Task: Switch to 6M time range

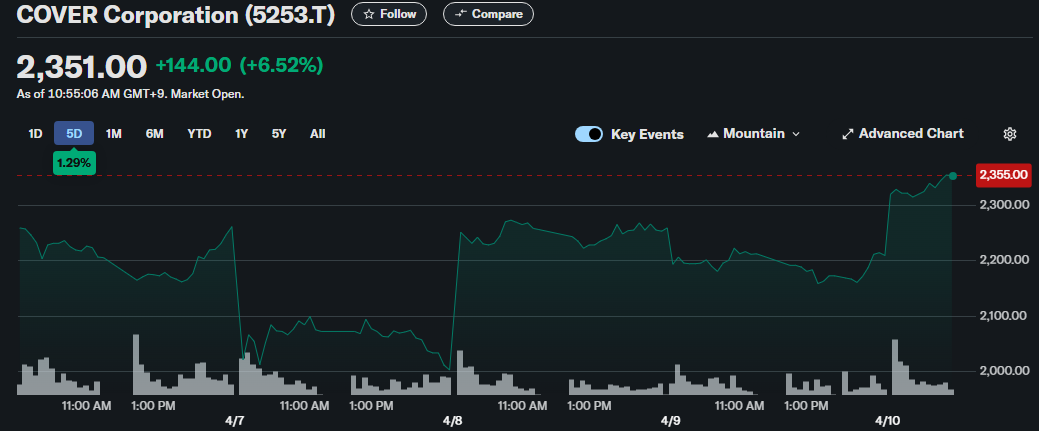Action: [x=154, y=133]
